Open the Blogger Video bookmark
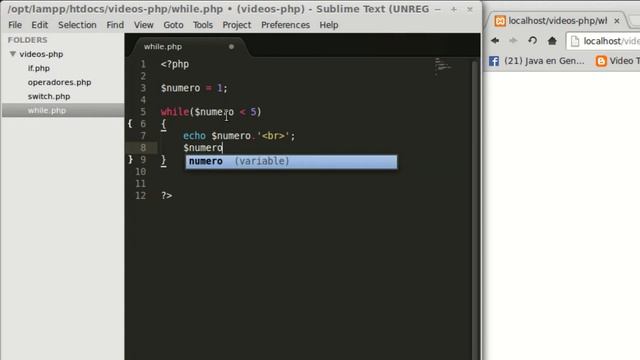 (x=617, y=61)
